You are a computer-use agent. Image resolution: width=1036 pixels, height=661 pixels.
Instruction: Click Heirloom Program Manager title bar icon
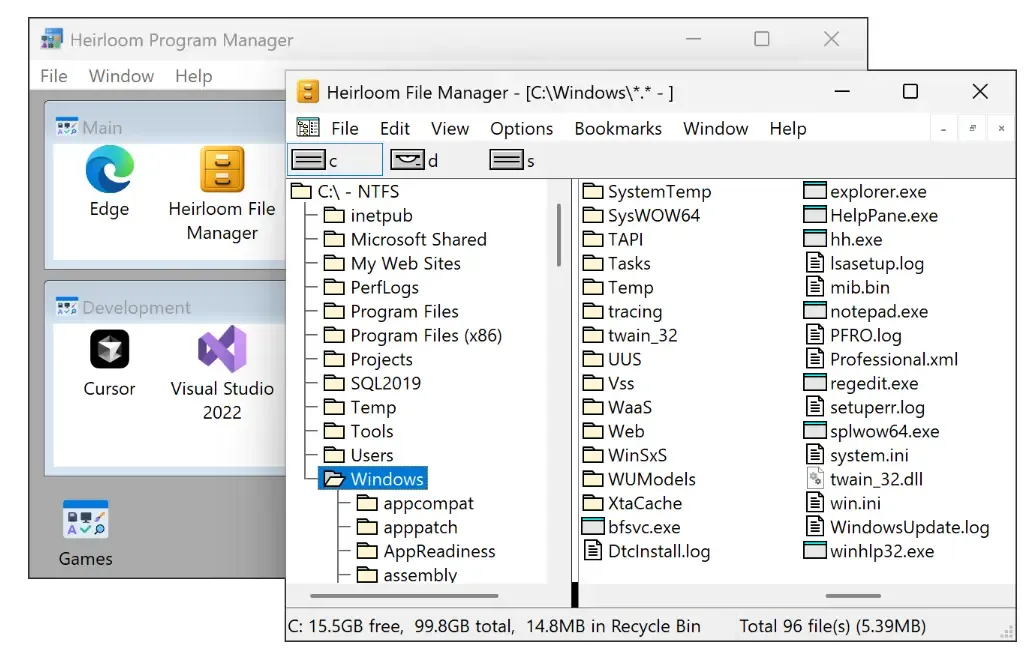[52, 40]
